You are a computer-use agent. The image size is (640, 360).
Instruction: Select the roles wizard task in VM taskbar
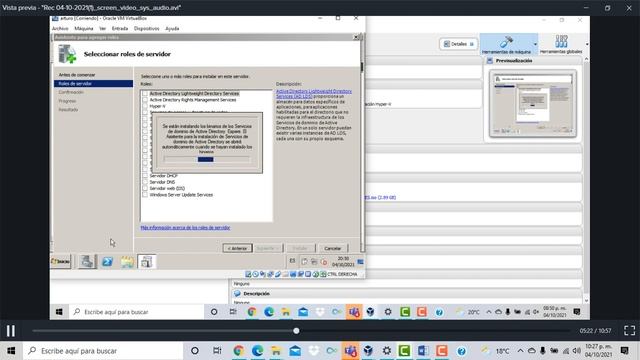click(x=147, y=262)
